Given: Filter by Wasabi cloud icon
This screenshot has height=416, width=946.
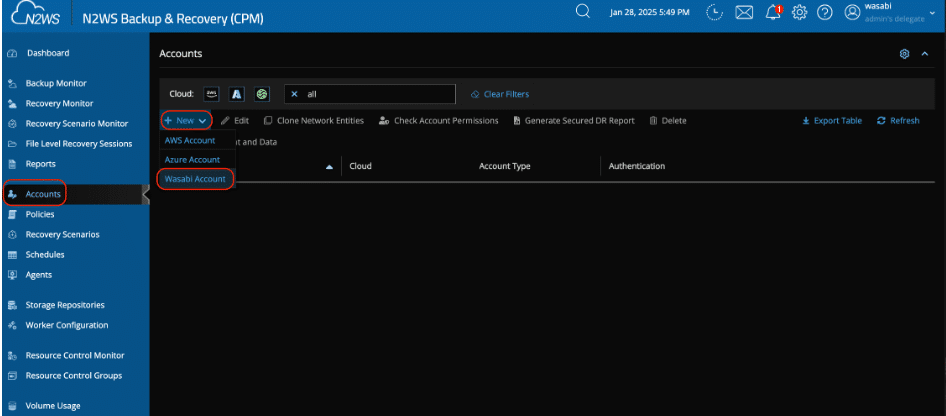Looking at the screenshot, I should click(262, 94).
